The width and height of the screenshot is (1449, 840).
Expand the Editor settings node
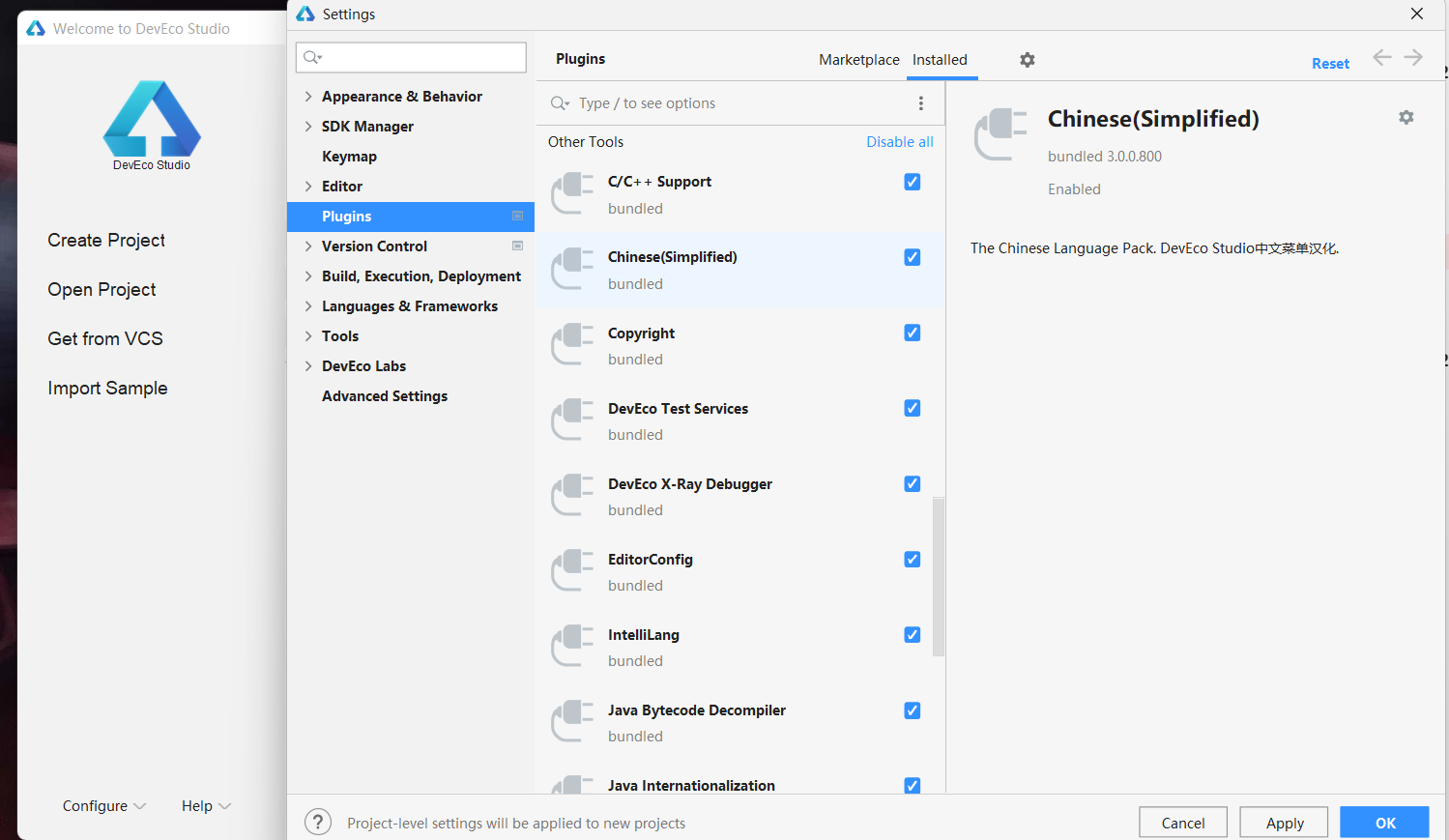click(x=308, y=187)
